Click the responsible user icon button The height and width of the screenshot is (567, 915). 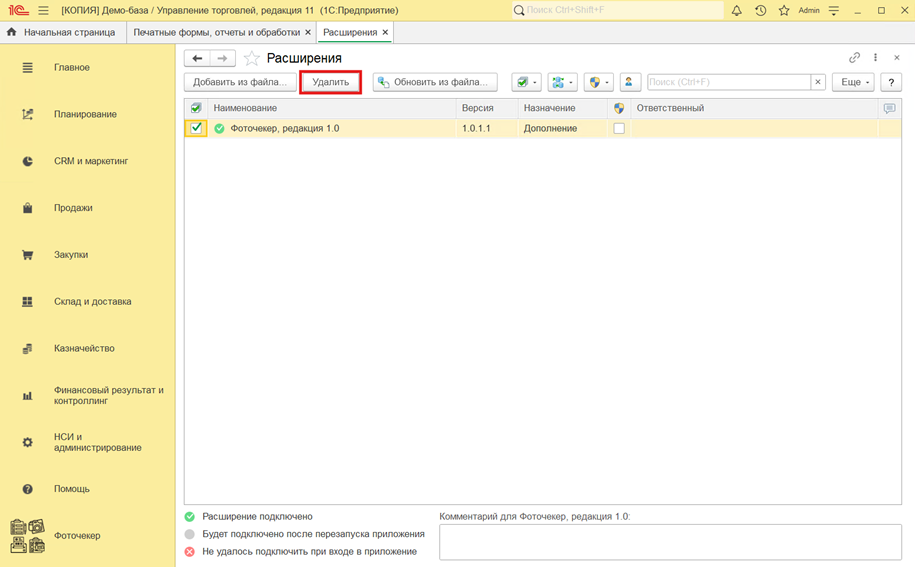pyautogui.click(x=629, y=82)
